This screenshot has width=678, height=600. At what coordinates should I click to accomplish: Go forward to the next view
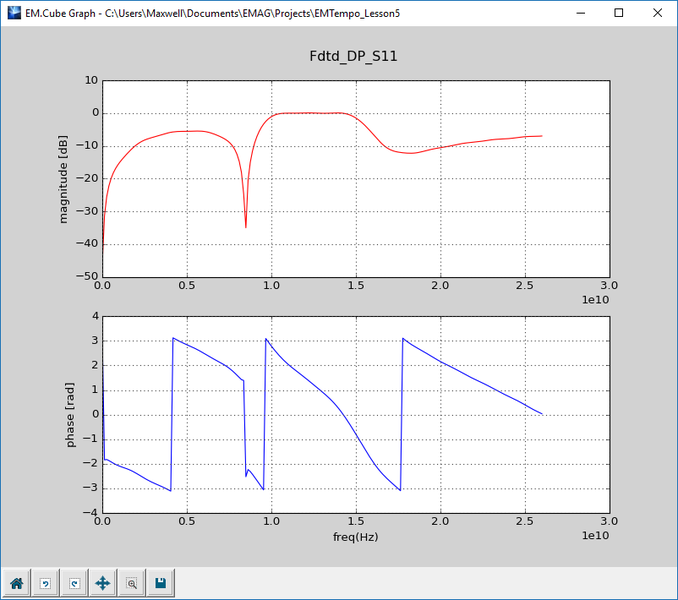[x=74, y=582]
